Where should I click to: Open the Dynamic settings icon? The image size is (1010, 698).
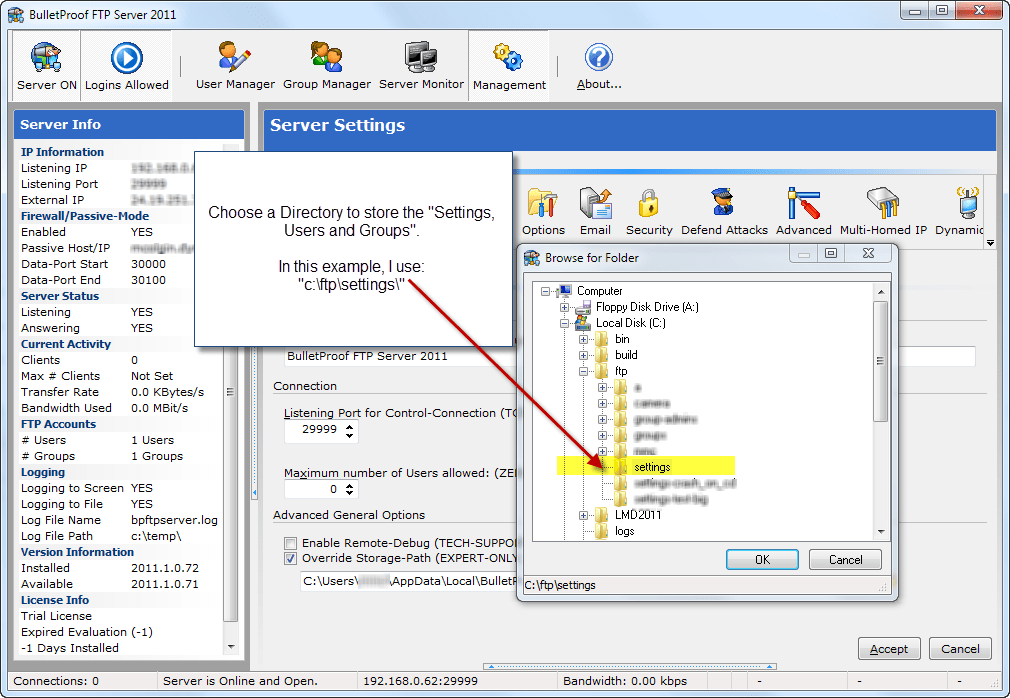pyautogui.click(x=959, y=211)
